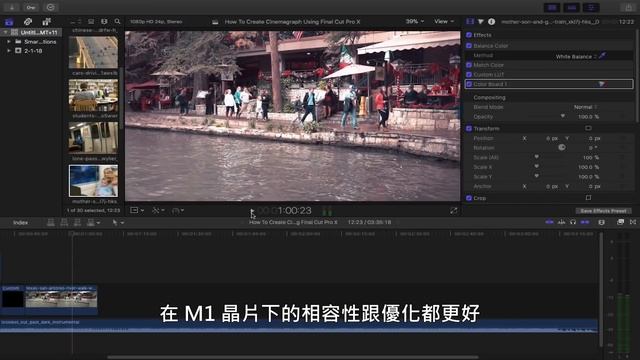The width and height of the screenshot is (640, 360).
Task: Toggle the Custom LUT checkbox
Action: click(x=469, y=75)
